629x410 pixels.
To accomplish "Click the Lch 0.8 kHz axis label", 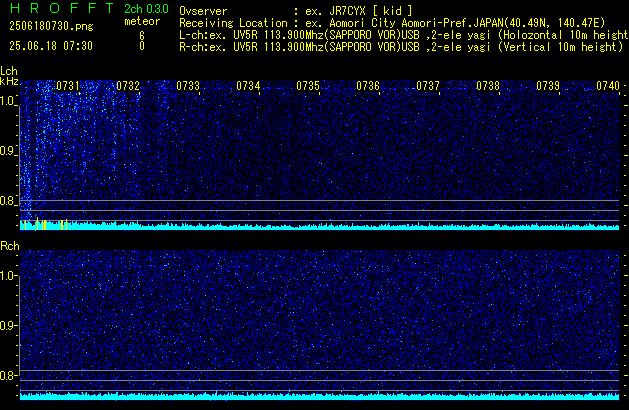I will tap(8, 201).
